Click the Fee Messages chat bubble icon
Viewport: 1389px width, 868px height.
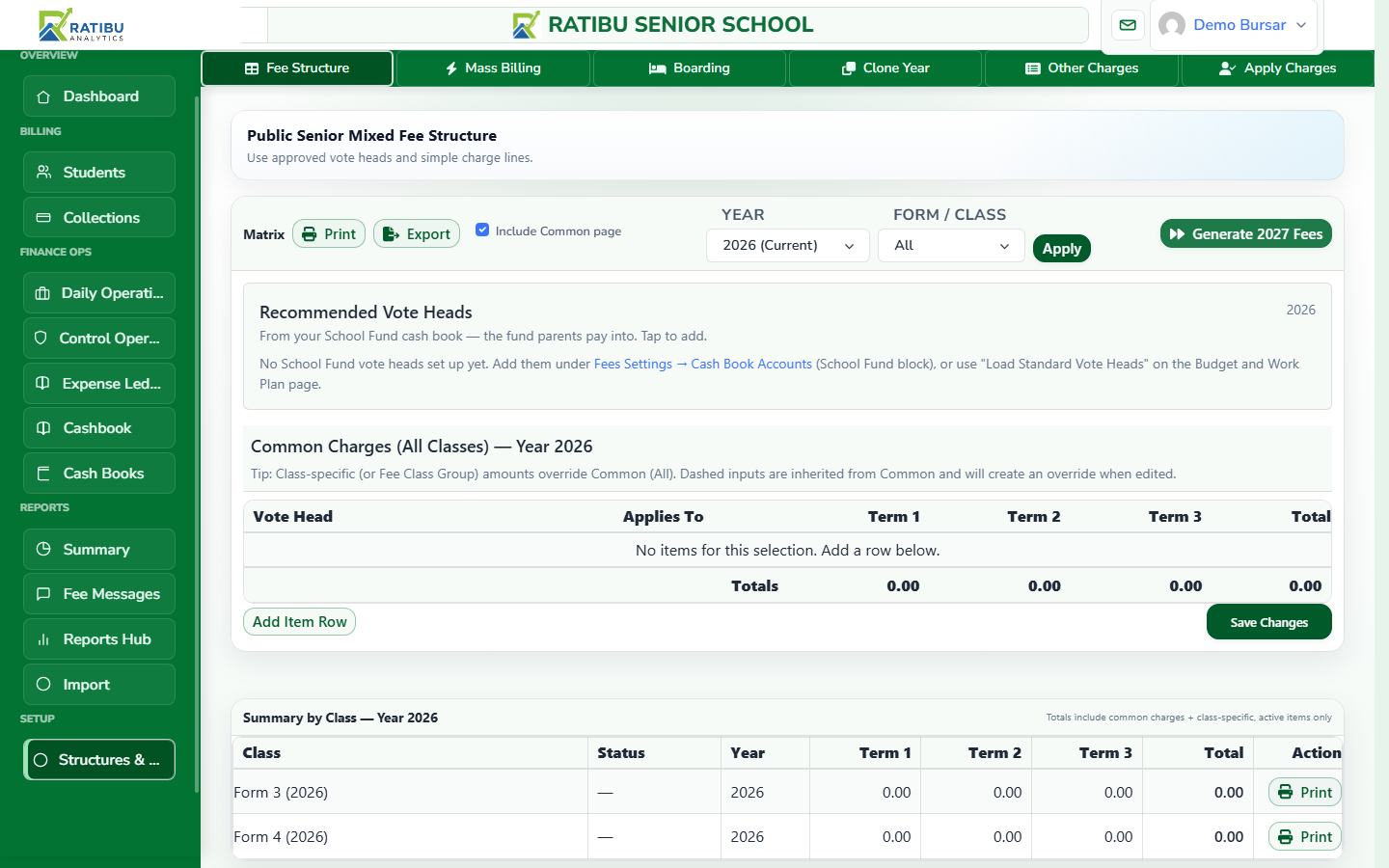click(x=43, y=594)
